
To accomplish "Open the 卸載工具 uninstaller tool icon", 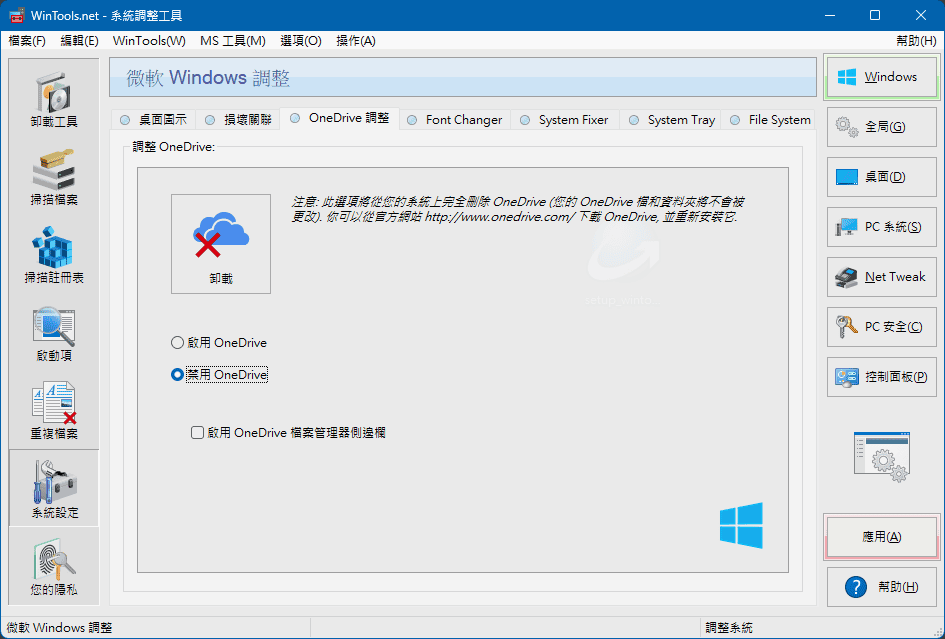I will click(54, 99).
